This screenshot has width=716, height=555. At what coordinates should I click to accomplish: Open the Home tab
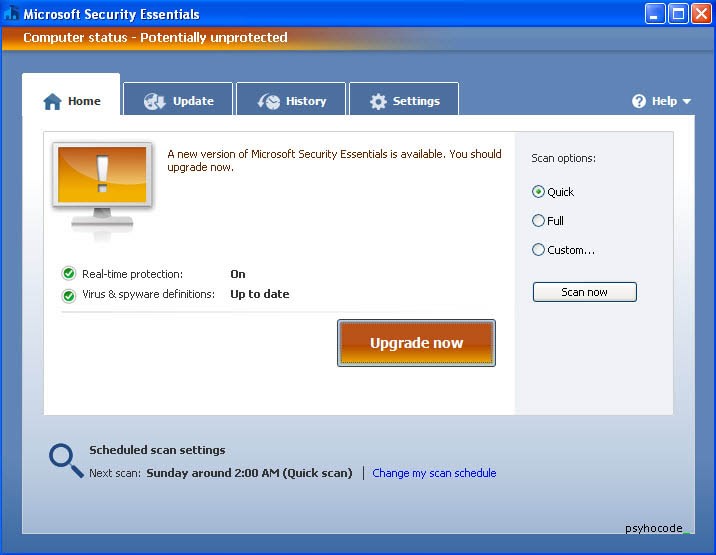click(x=71, y=95)
